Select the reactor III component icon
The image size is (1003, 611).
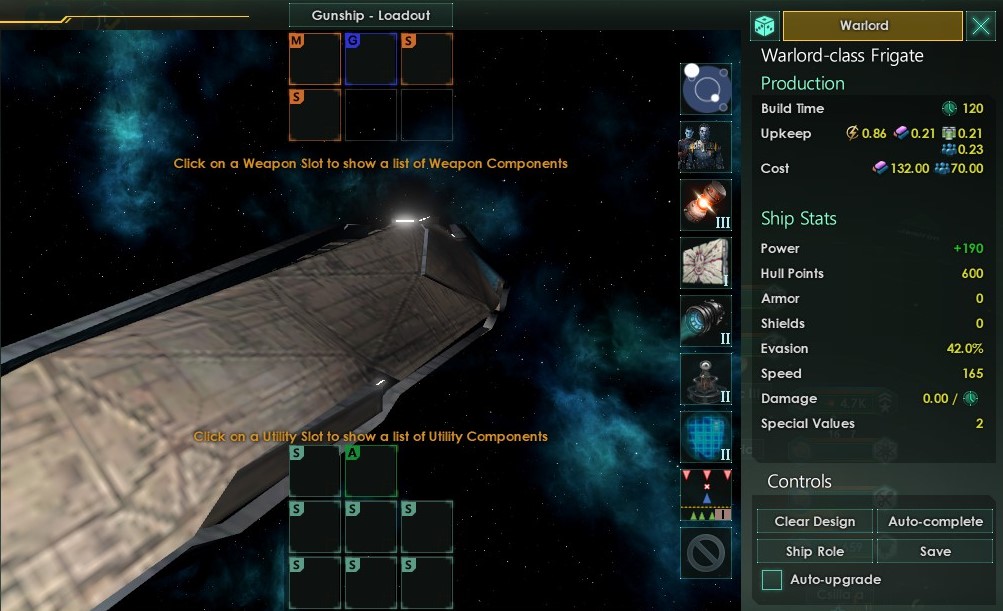(706, 205)
